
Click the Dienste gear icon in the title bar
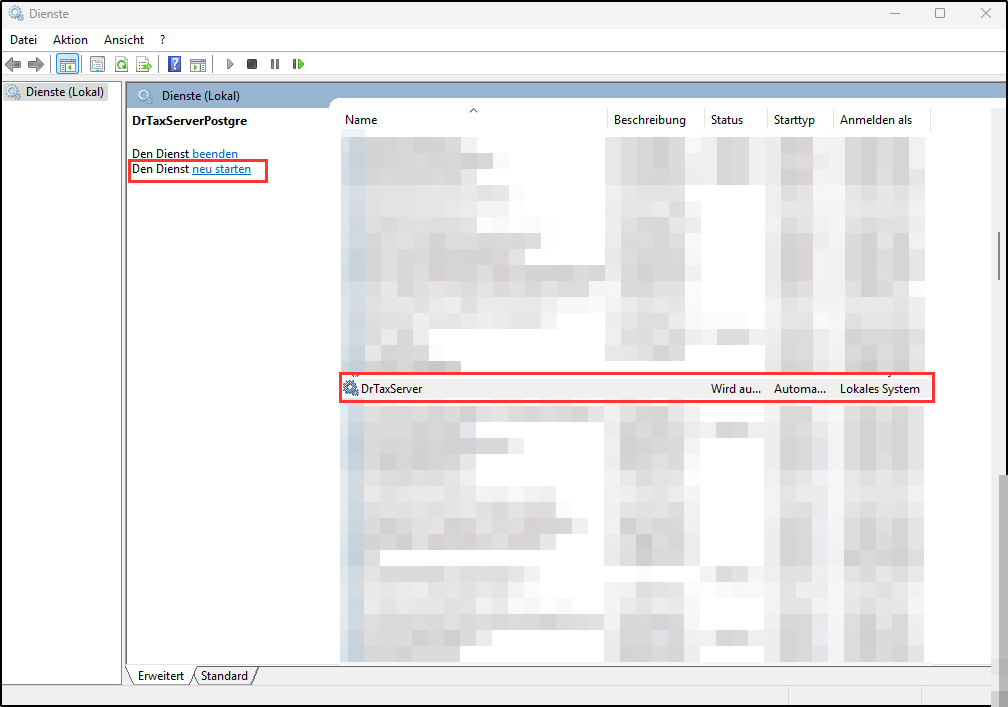tap(15, 13)
